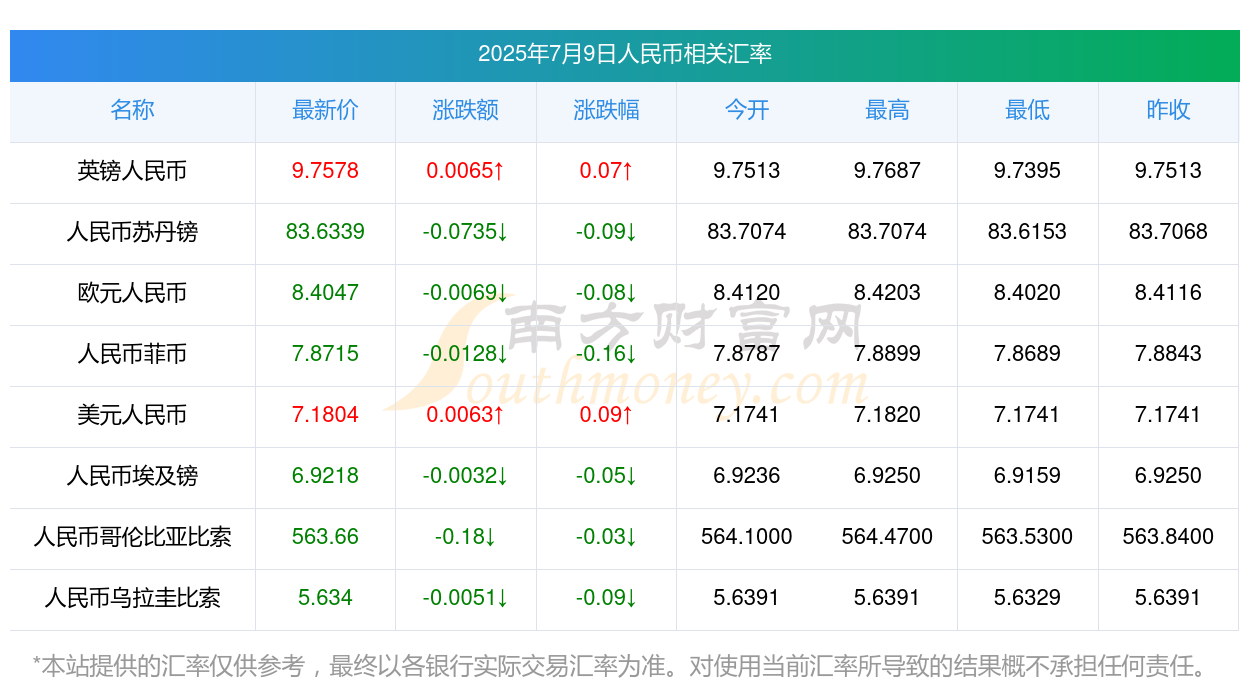
Task: Select the 最低 column header
Action: 1028,110
